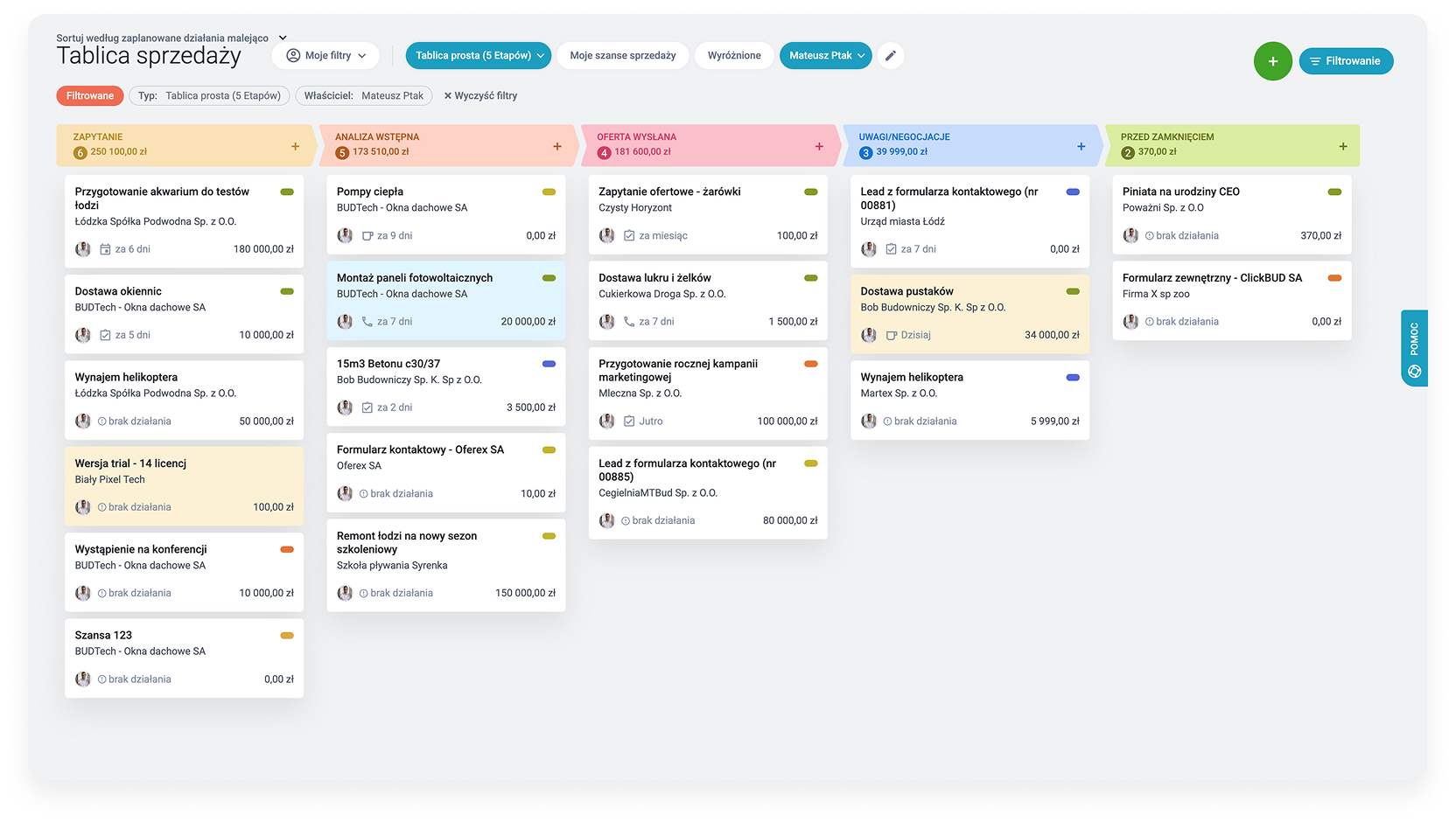Click ZAPYTANIE stage column header

[x=185, y=145]
